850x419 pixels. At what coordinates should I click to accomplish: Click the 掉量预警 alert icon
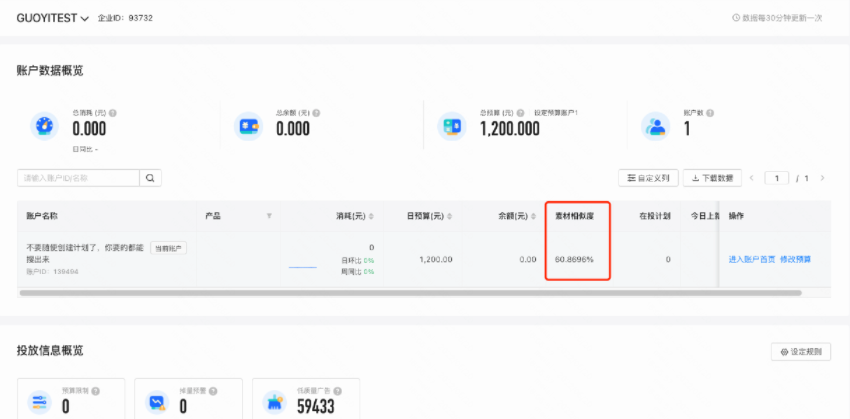(x=157, y=402)
